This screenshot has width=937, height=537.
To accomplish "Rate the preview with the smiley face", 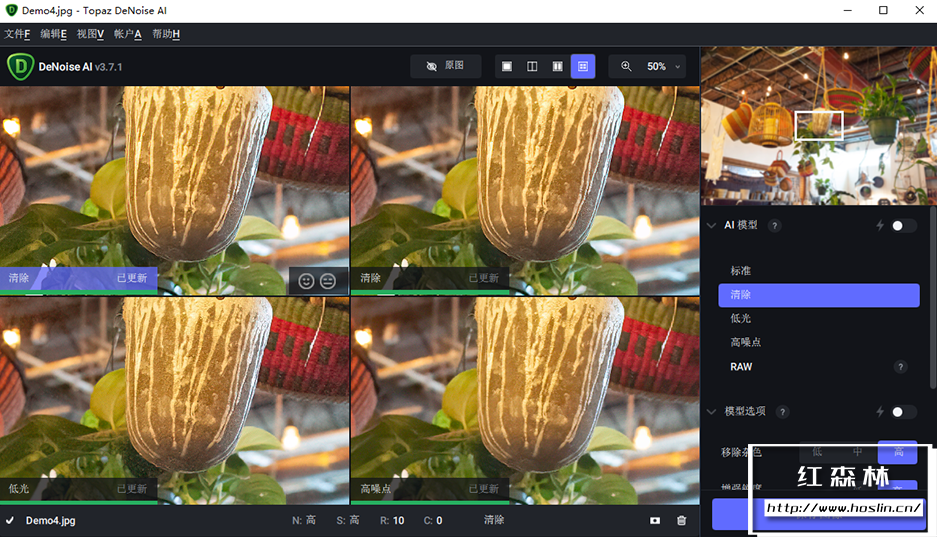I will coord(307,281).
